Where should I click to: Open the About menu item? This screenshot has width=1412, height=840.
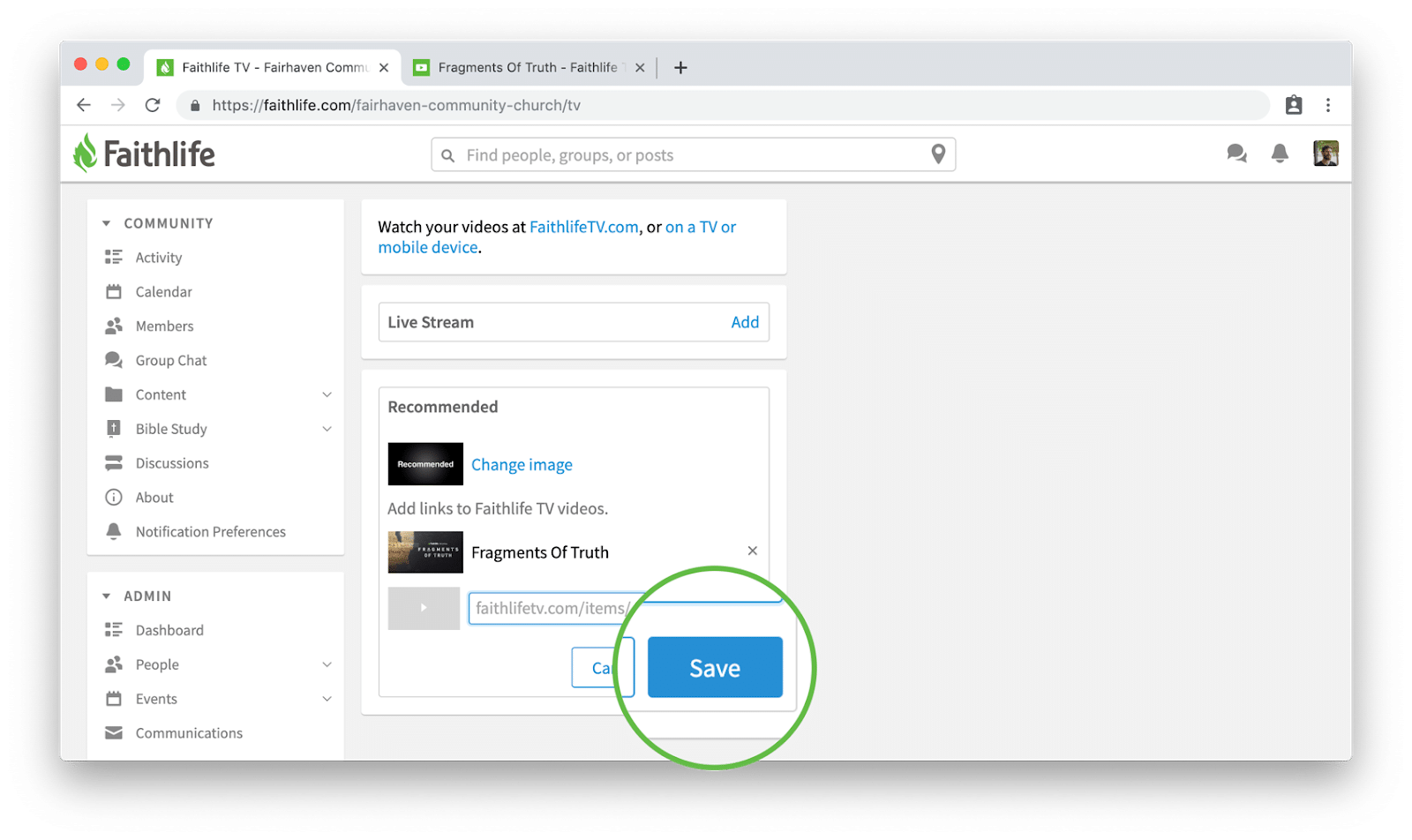pos(154,498)
